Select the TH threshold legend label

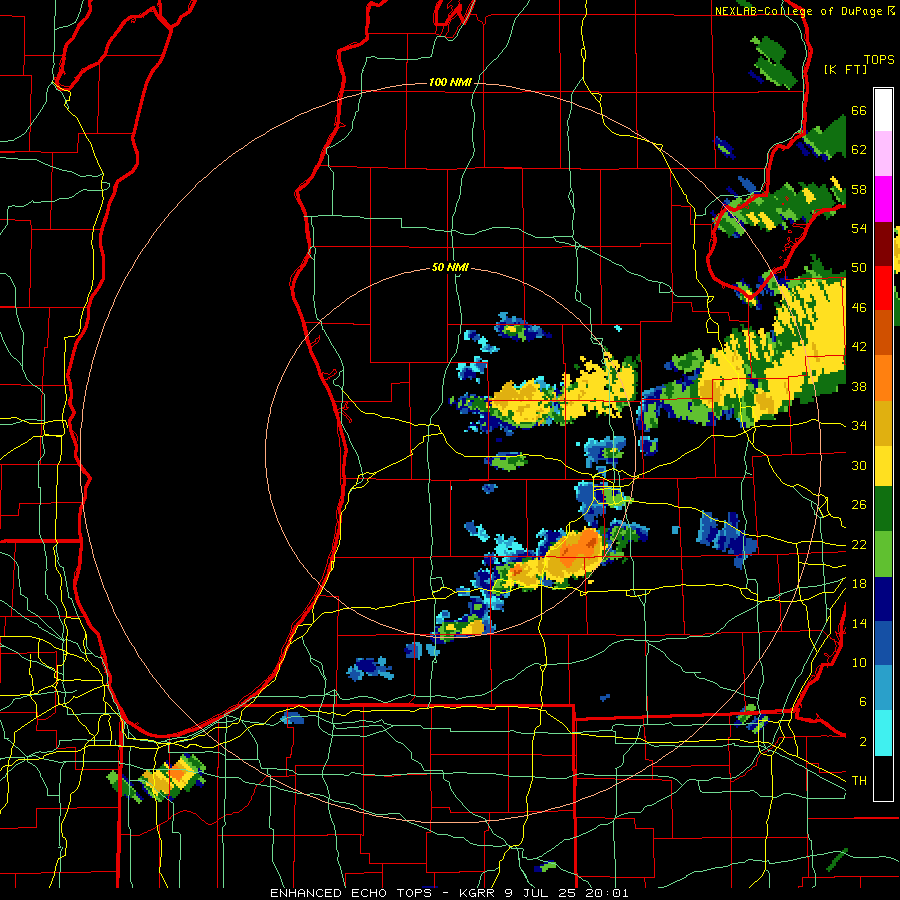(x=859, y=781)
